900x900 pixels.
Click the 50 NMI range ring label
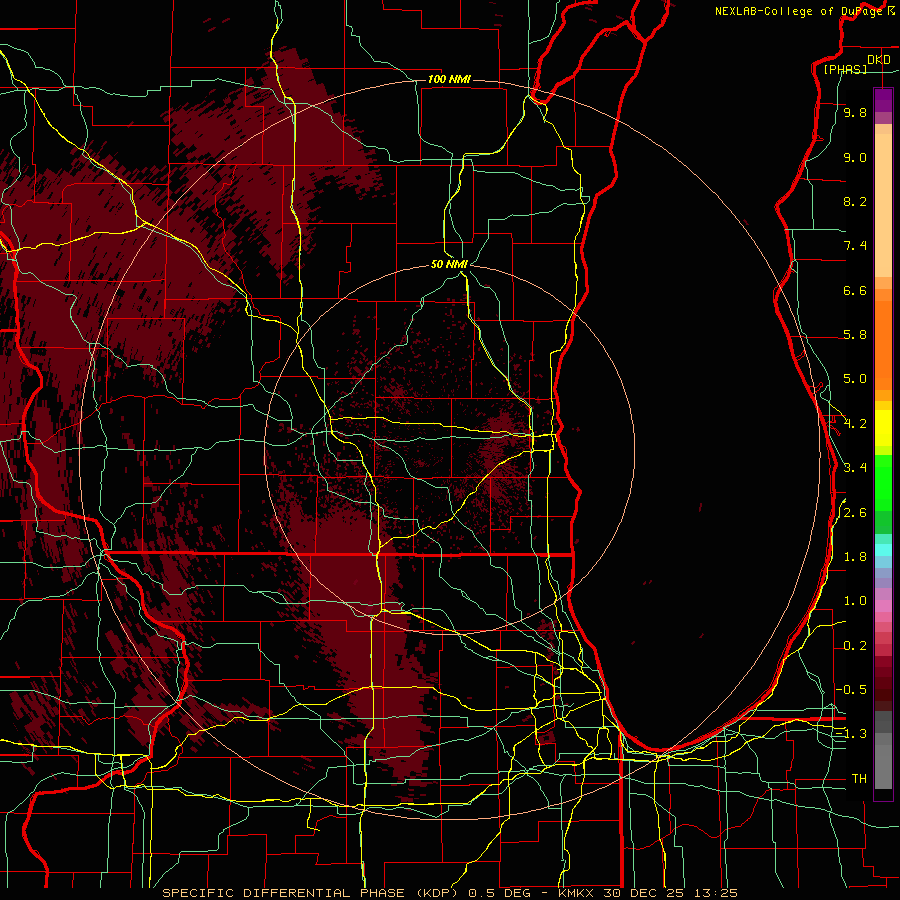click(449, 264)
